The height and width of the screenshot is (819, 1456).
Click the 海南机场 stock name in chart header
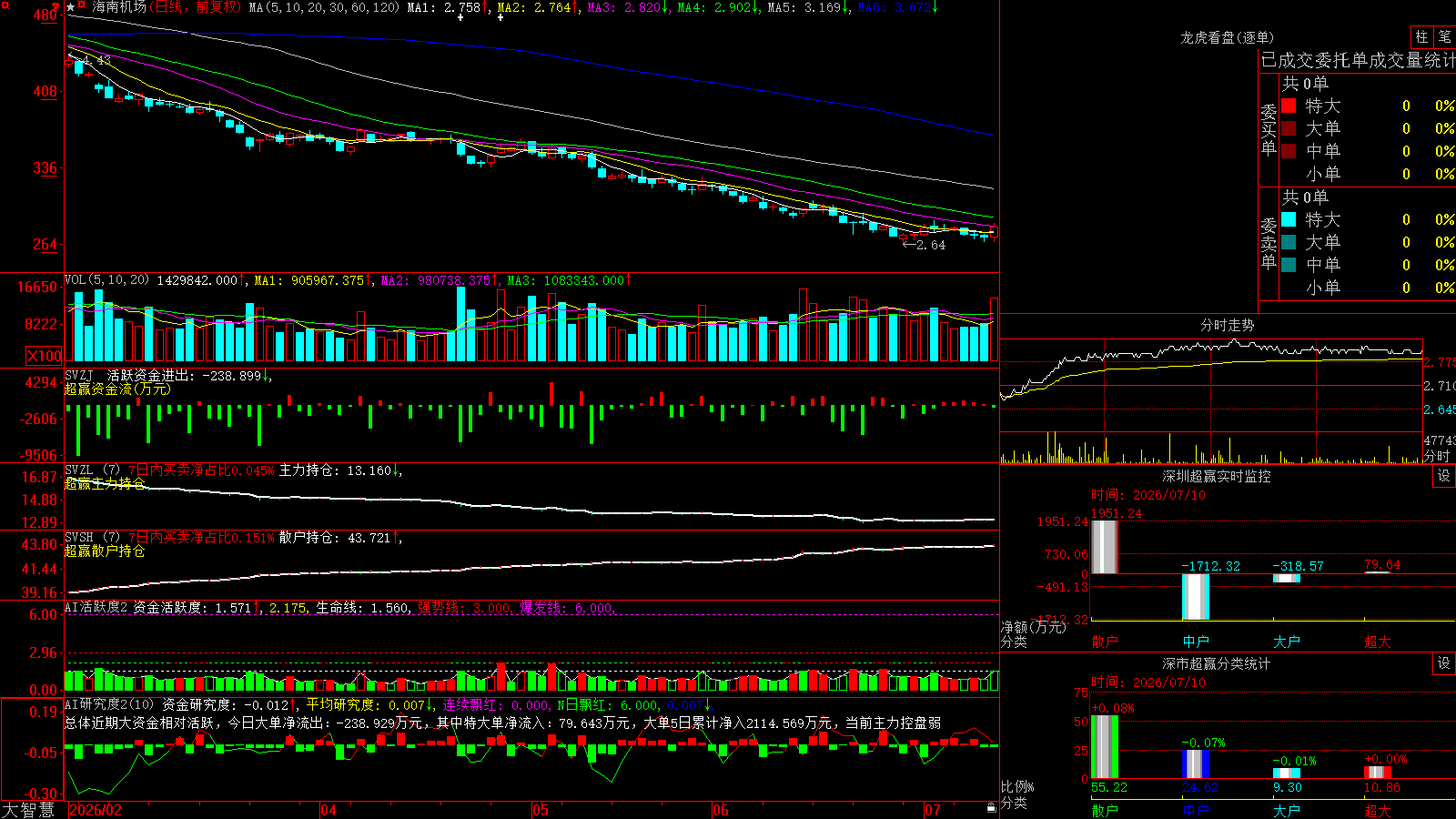[x=119, y=7]
